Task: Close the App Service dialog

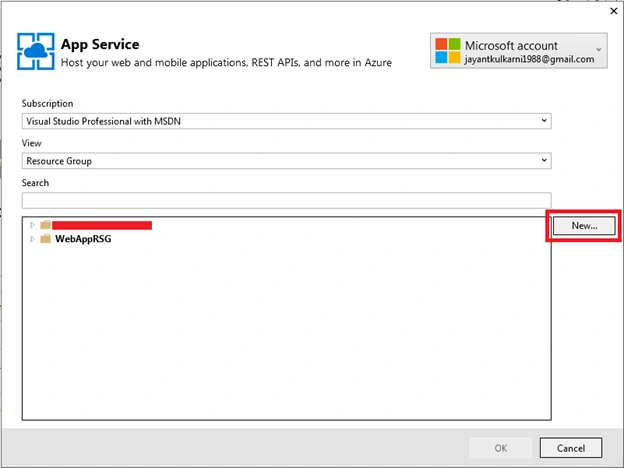Action: click(x=614, y=11)
